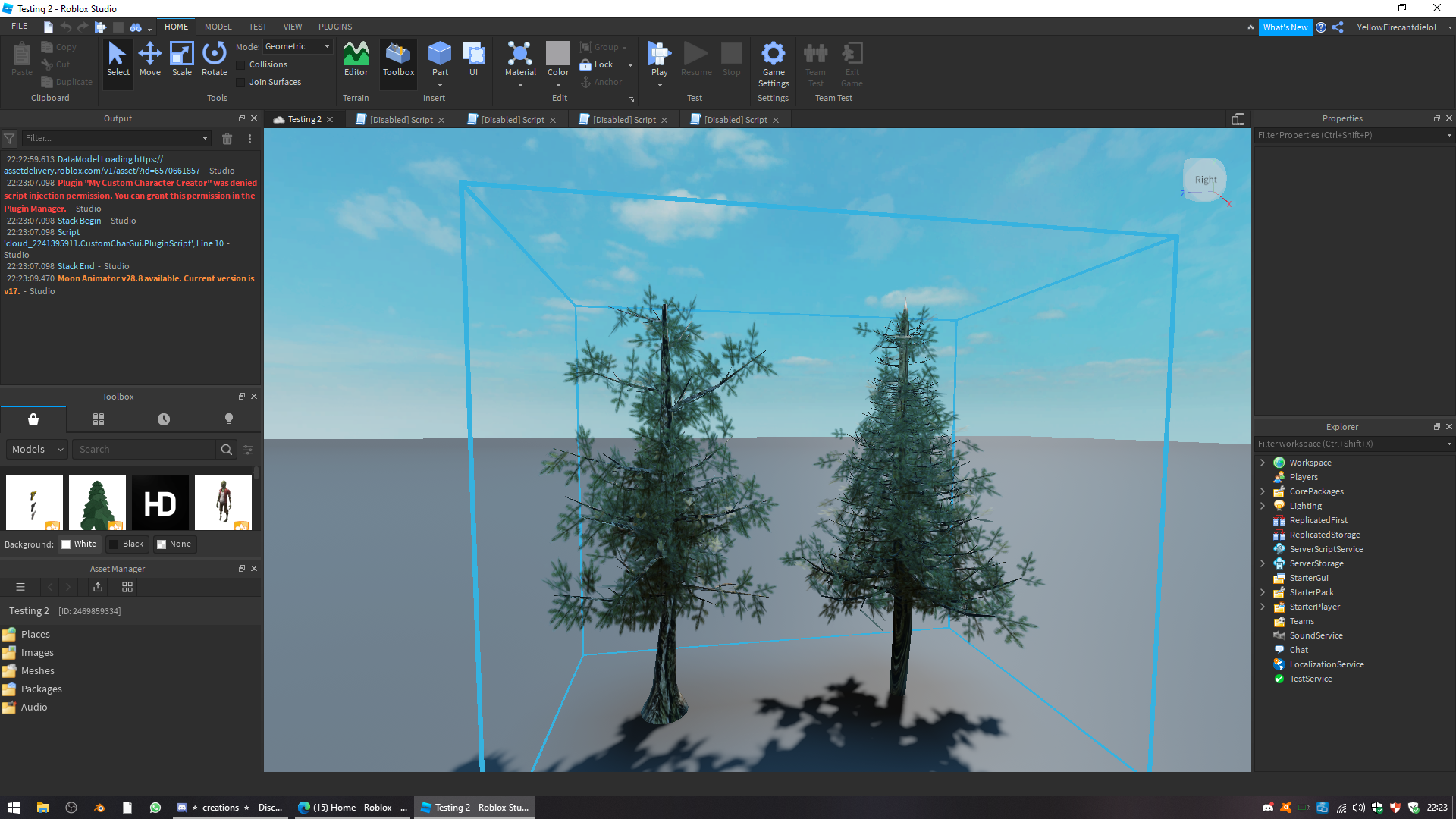Screen dimensions: 1456x819
Task: Clear the Output log with trash icon
Action: (227, 139)
